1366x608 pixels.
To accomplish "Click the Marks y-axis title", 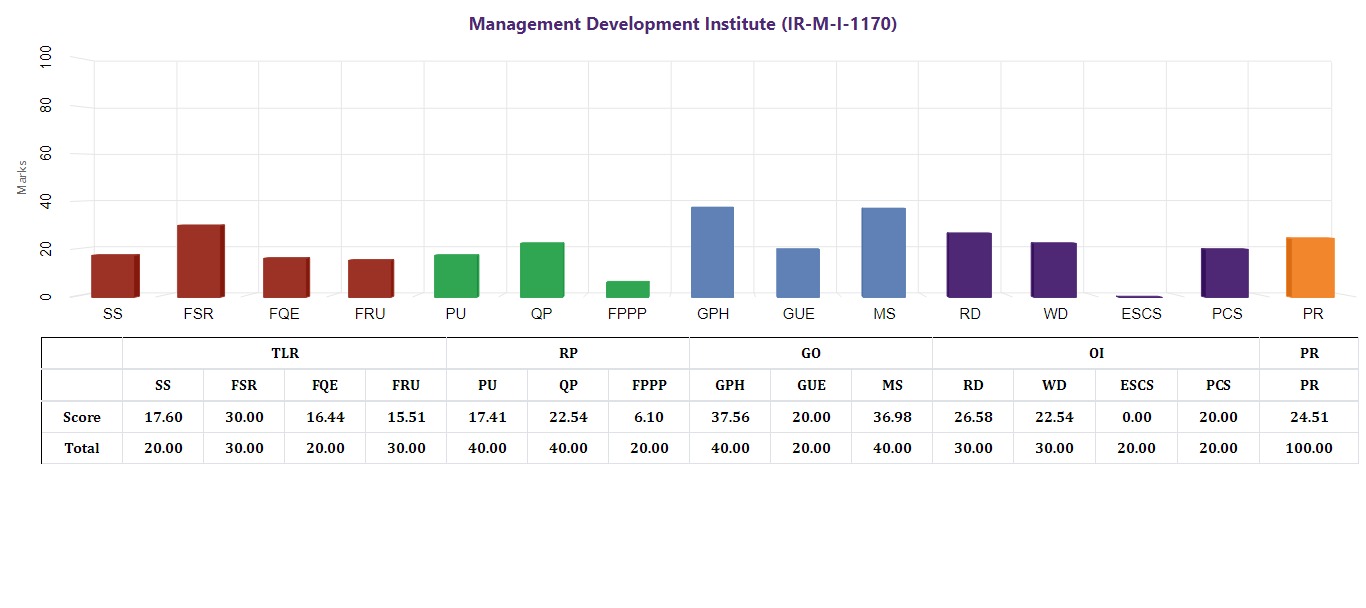I will [23, 177].
